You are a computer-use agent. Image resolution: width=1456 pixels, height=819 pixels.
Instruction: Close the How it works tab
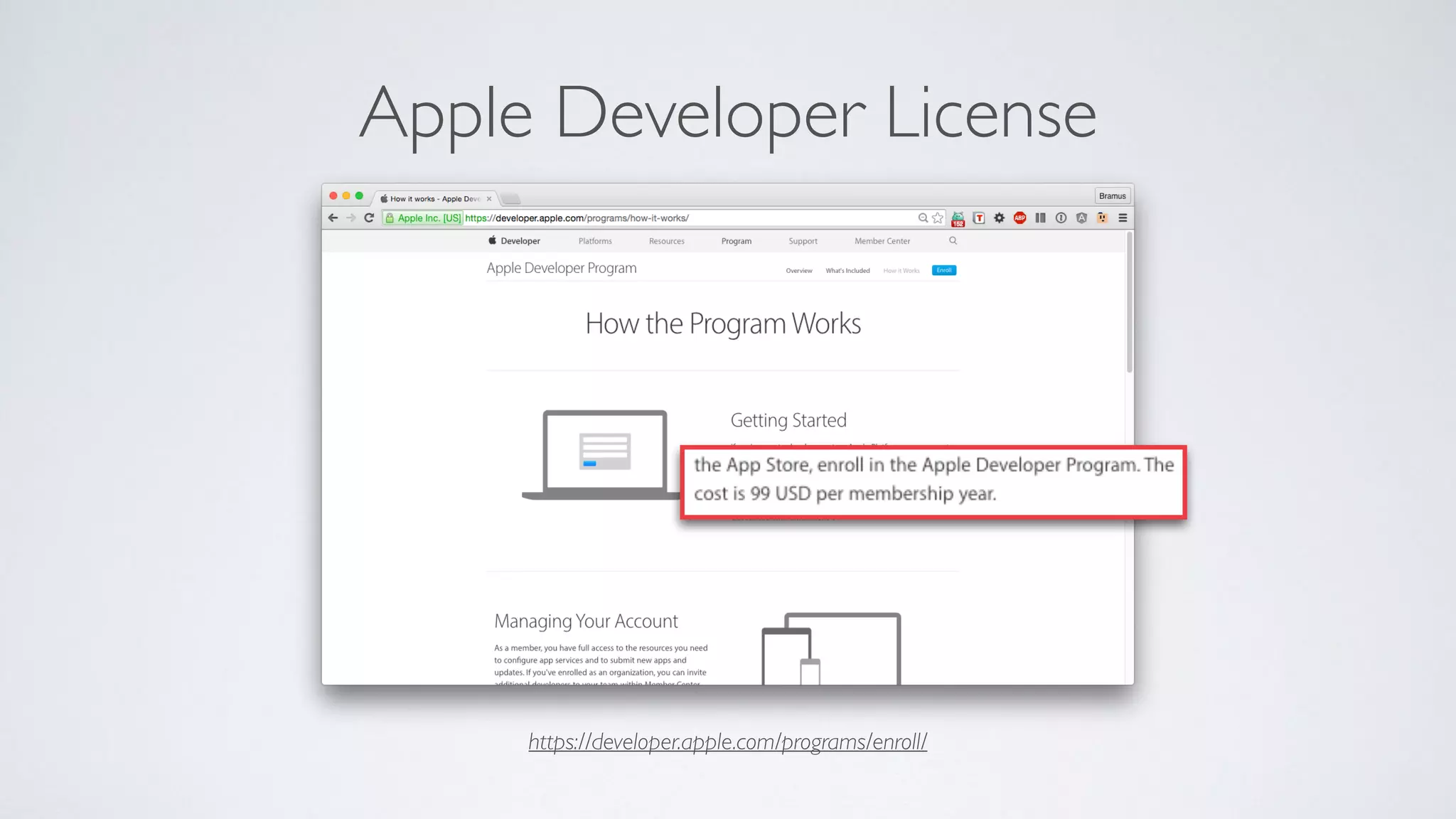pyautogui.click(x=489, y=199)
